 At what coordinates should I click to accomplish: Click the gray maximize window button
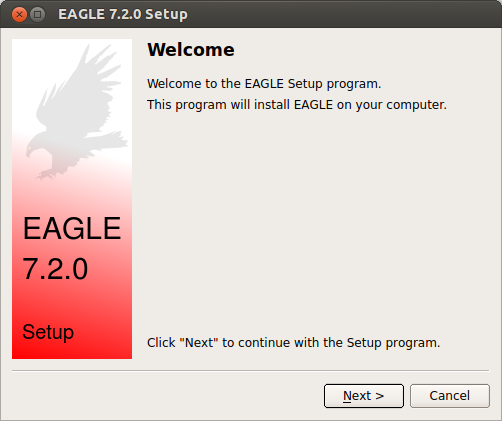point(38,15)
